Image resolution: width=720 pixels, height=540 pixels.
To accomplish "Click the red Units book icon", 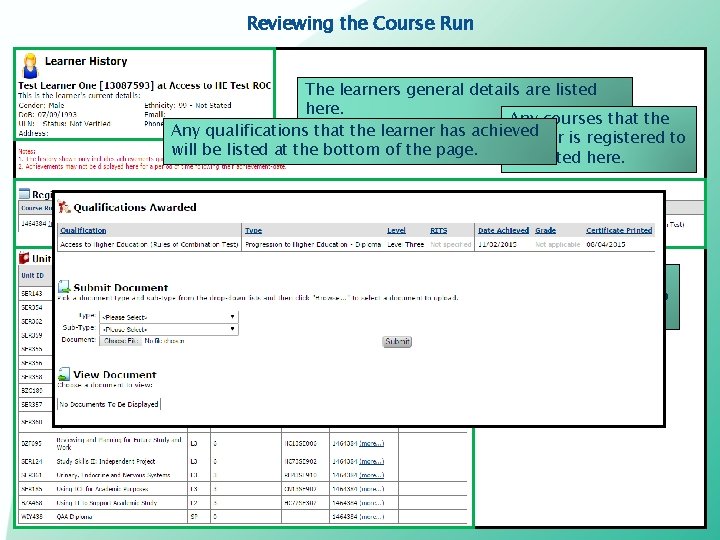I will [x=24, y=258].
